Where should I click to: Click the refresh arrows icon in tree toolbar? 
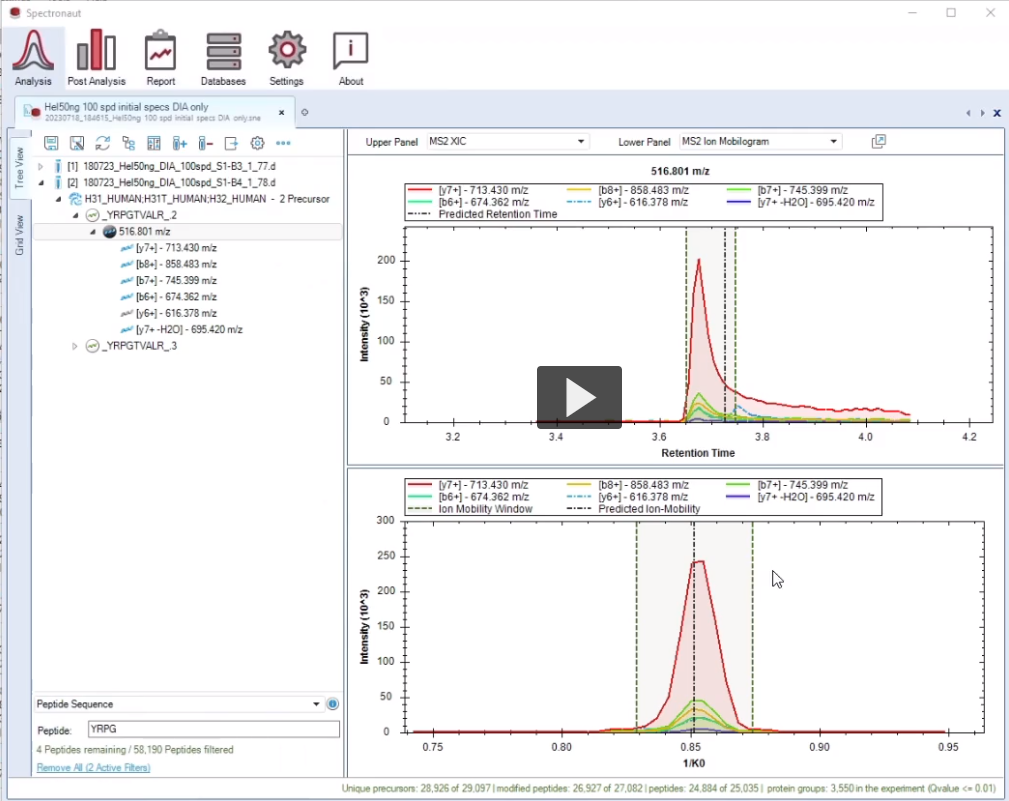(x=102, y=143)
